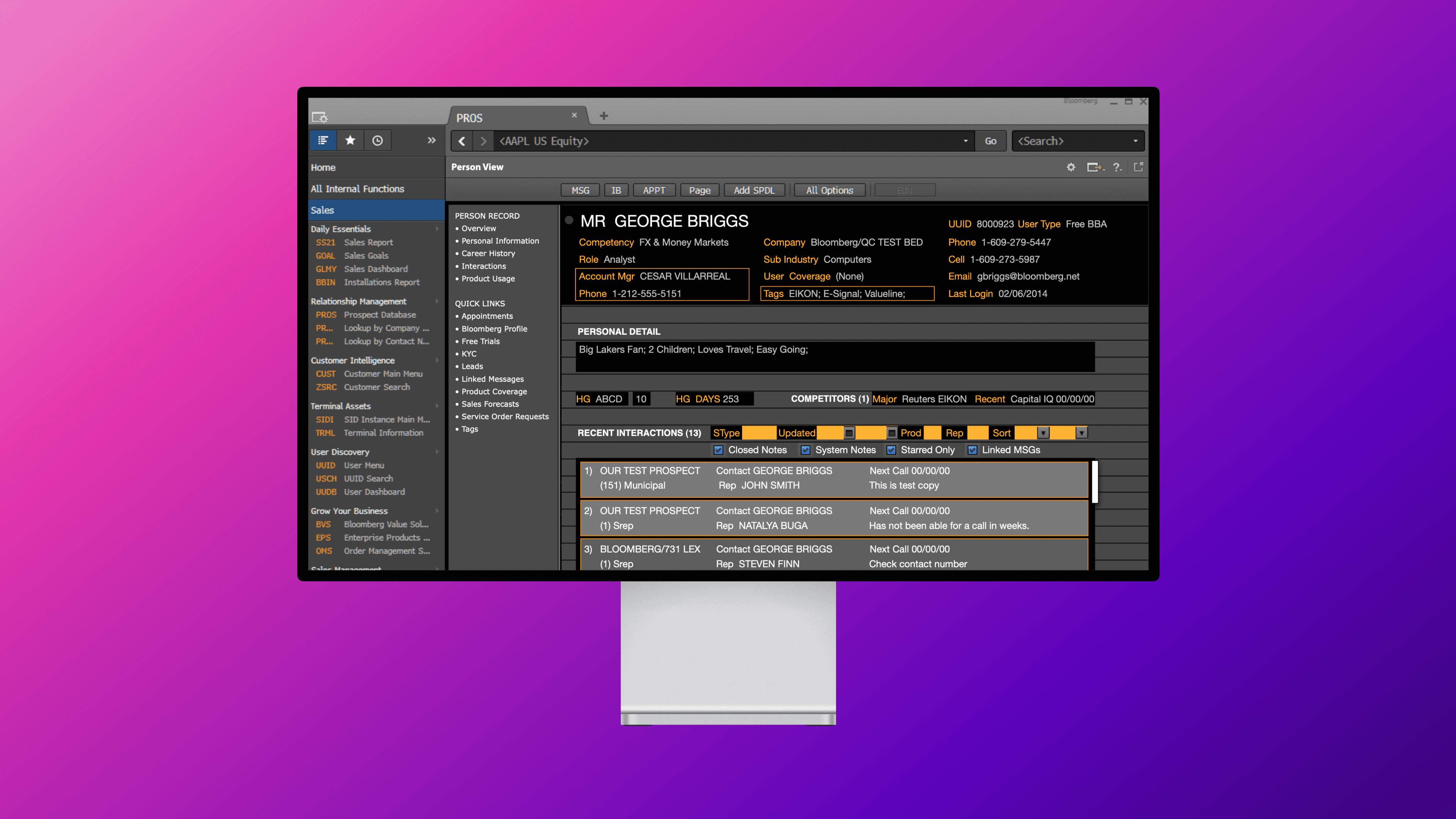Screen dimensions: 1456x819
Task: Click the APPT button
Action: (654, 190)
